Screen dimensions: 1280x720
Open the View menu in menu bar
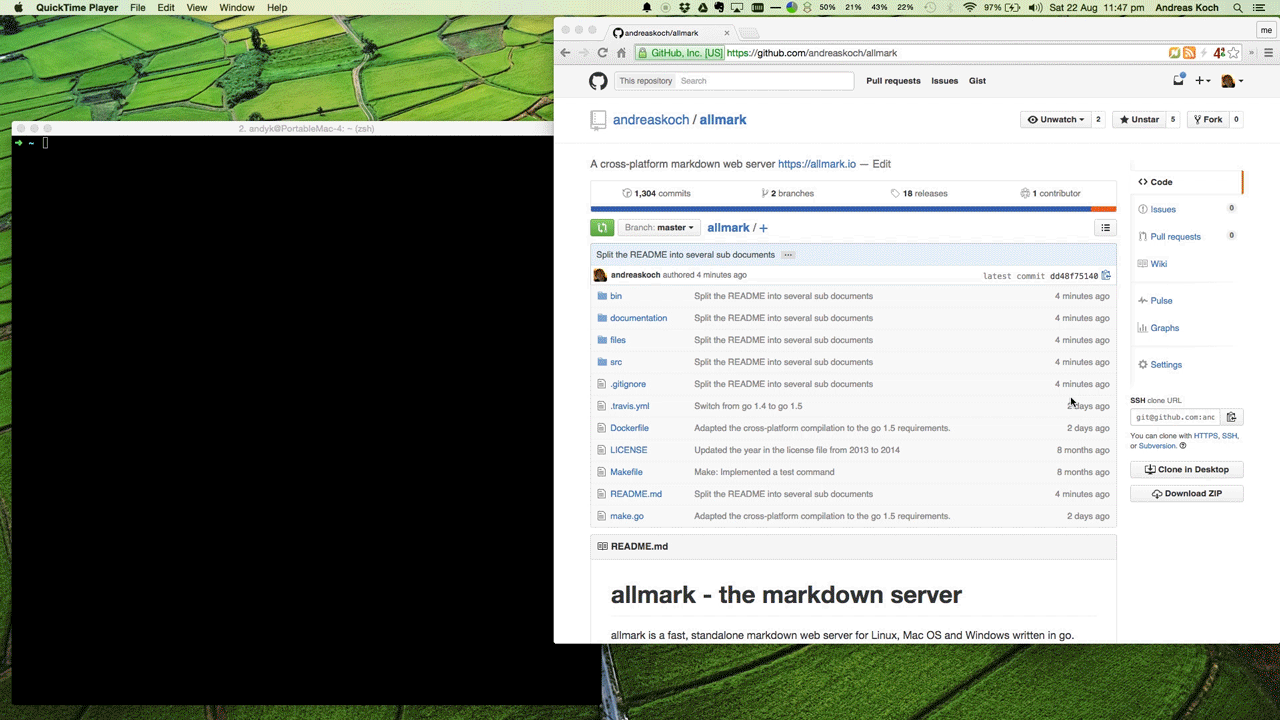[197, 8]
